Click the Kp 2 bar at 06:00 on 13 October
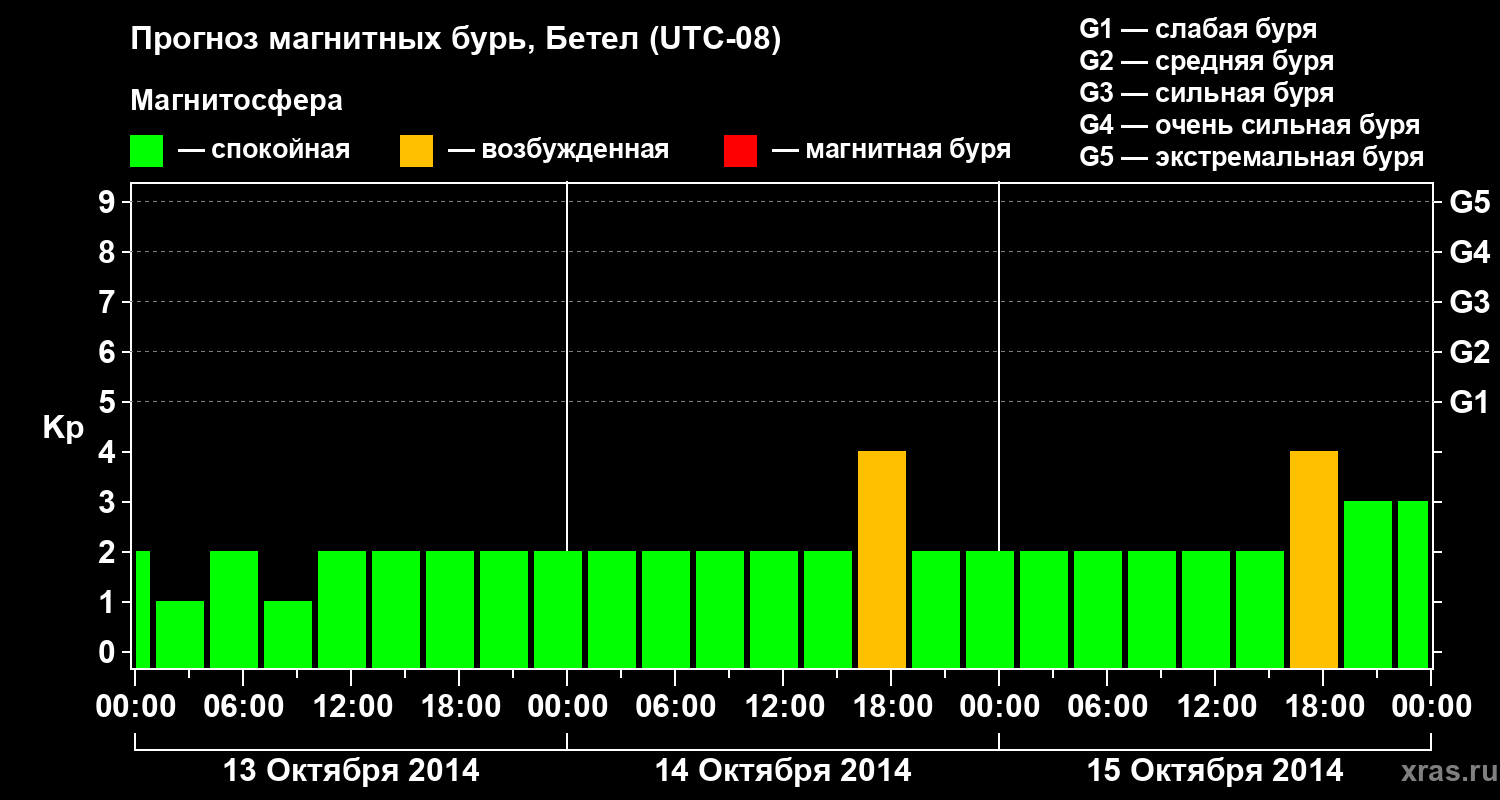Screen dimensions: 1500x800 click(x=234, y=610)
